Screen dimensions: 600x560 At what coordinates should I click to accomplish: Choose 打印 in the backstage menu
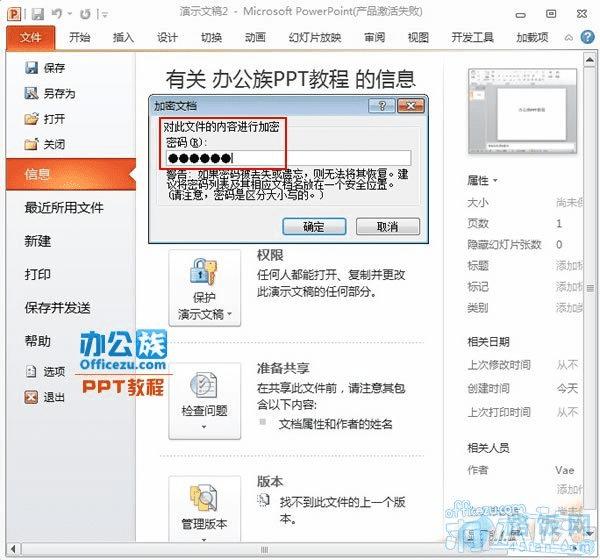click(38, 274)
